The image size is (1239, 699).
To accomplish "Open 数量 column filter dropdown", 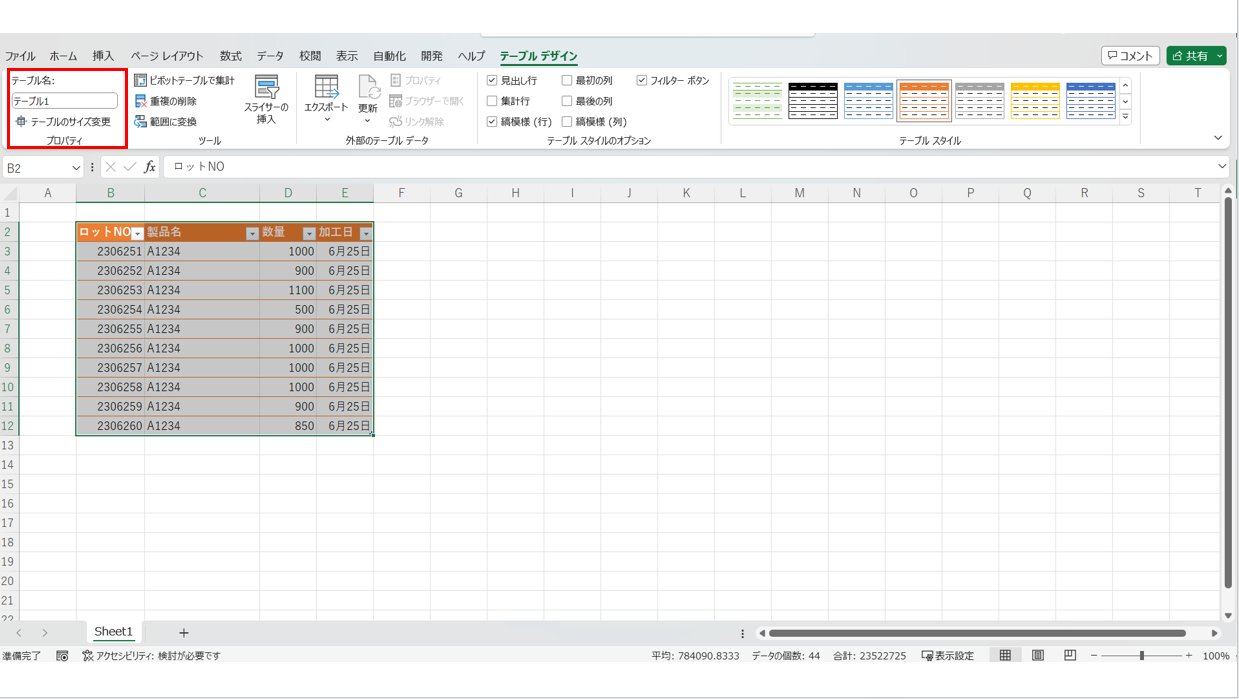I will pos(309,233).
